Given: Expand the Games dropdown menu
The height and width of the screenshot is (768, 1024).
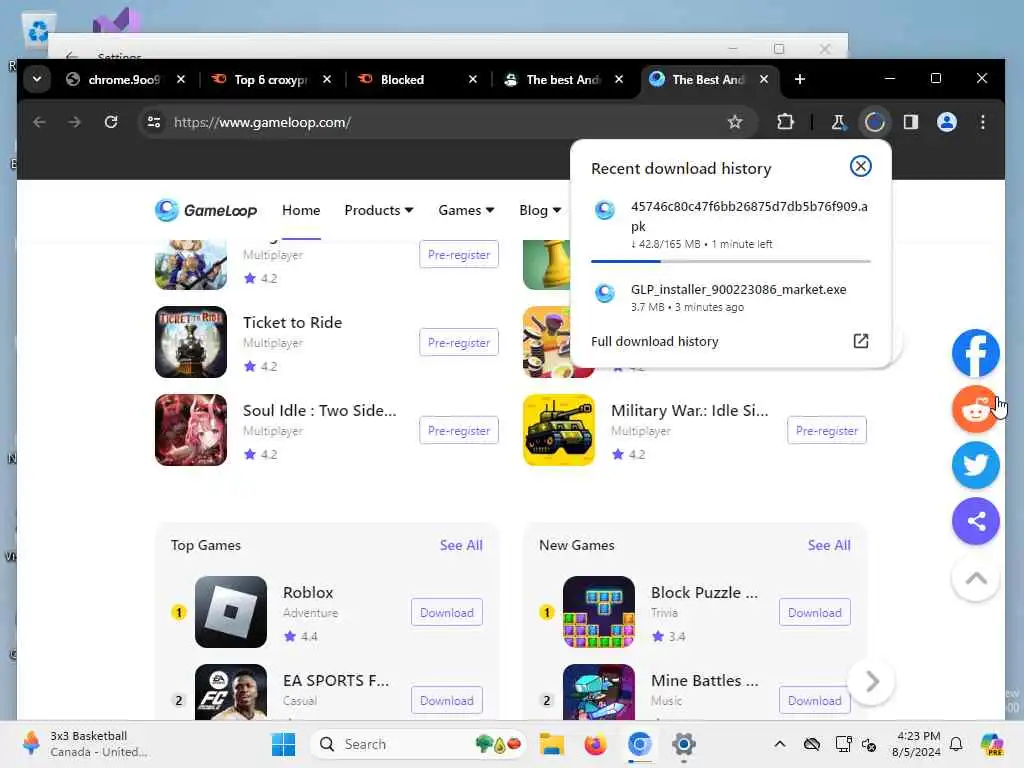Looking at the screenshot, I should click(466, 210).
